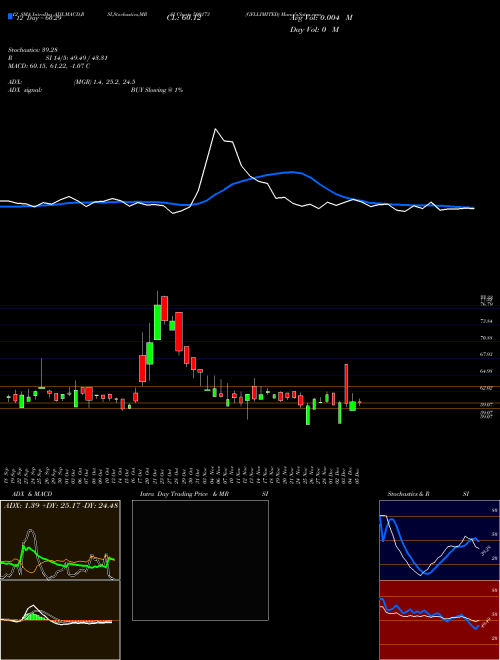500x660 pixels.
Task: Click the '(MGR) 1.4, 25.2, 24.5' values
Action: click(x=105, y=82)
